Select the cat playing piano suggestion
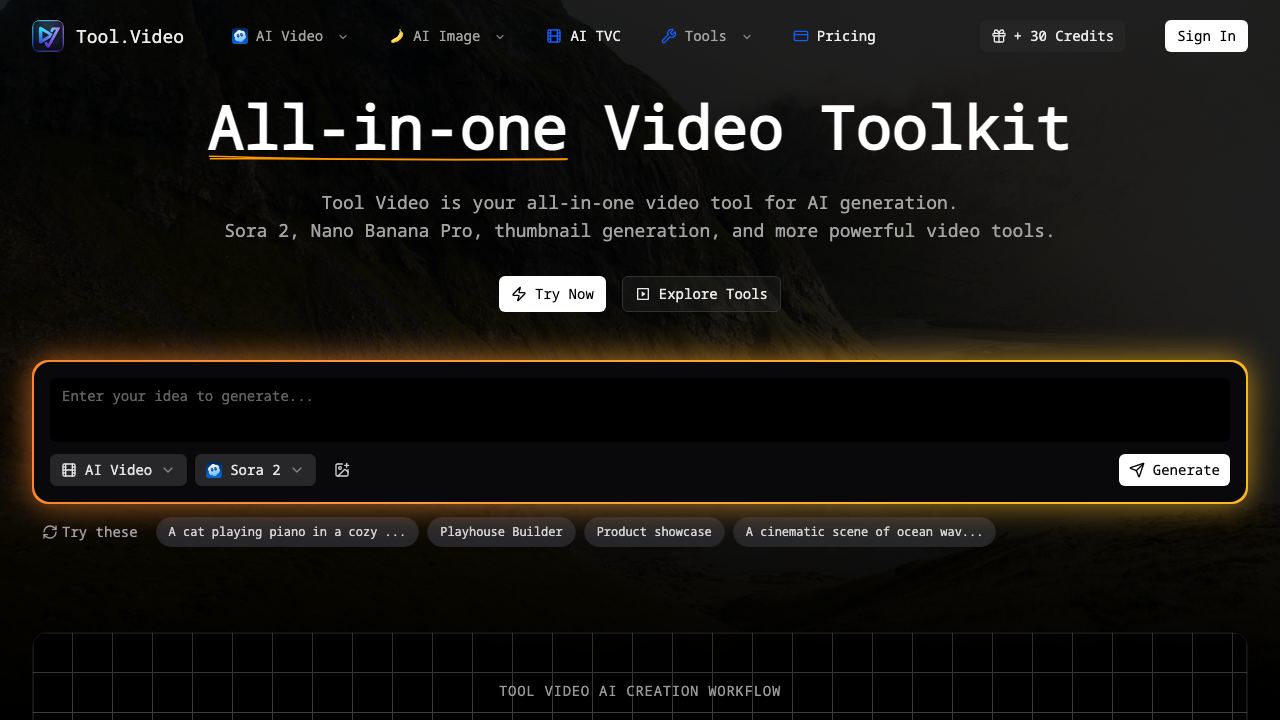 click(287, 532)
